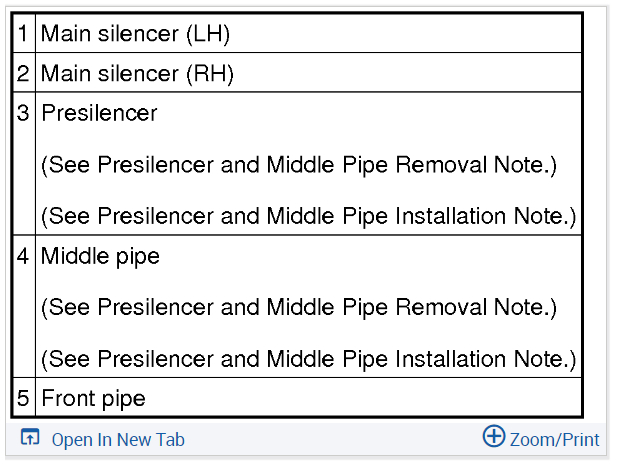Open the table via Open In New Tab link

118,440
